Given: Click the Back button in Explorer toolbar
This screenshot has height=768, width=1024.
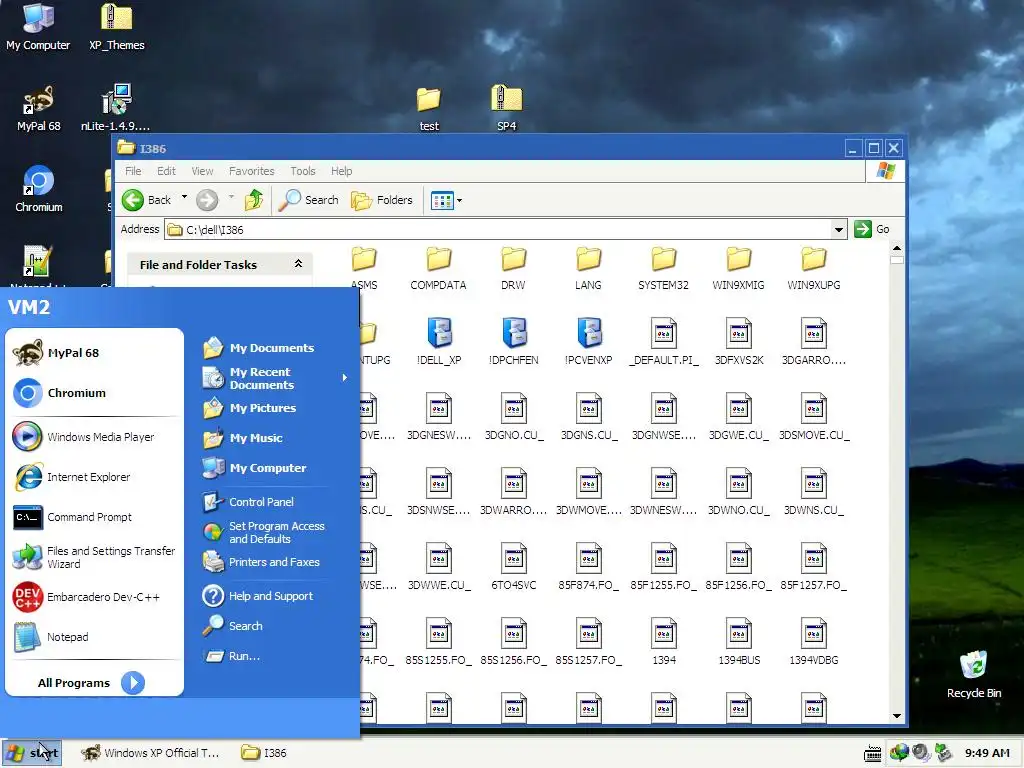Looking at the screenshot, I should pyautogui.click(x=147, y=200).
